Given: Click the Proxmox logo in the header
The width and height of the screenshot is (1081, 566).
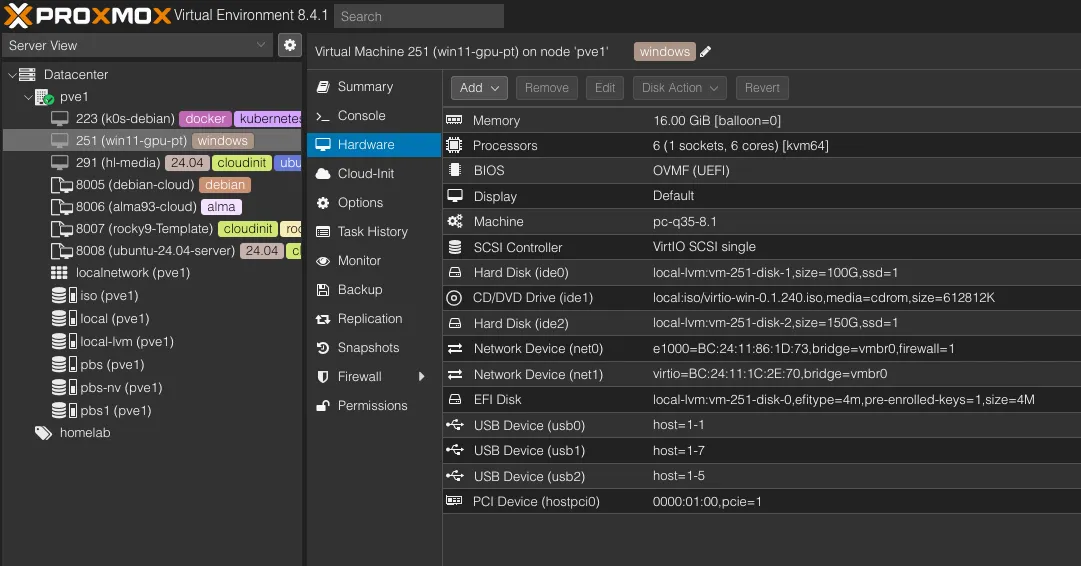Looking at the screenshot, I should (87, 15).
